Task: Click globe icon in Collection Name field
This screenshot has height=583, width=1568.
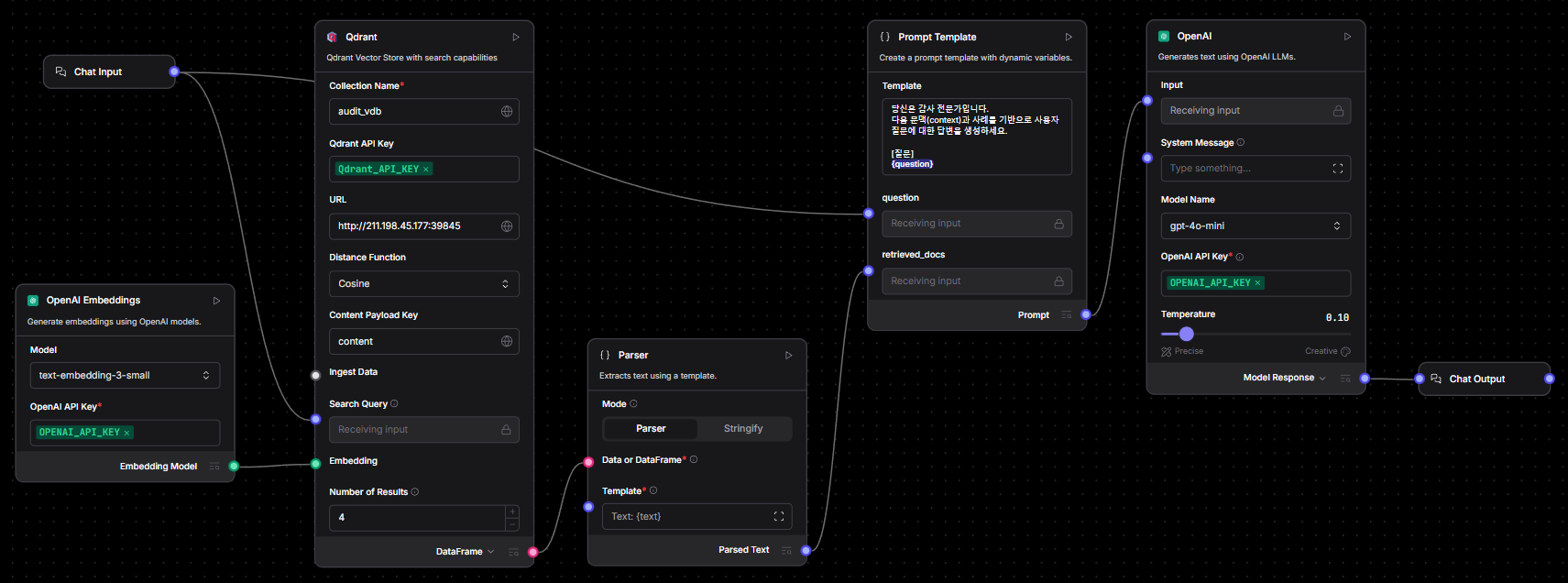Action: click(507, 111)
